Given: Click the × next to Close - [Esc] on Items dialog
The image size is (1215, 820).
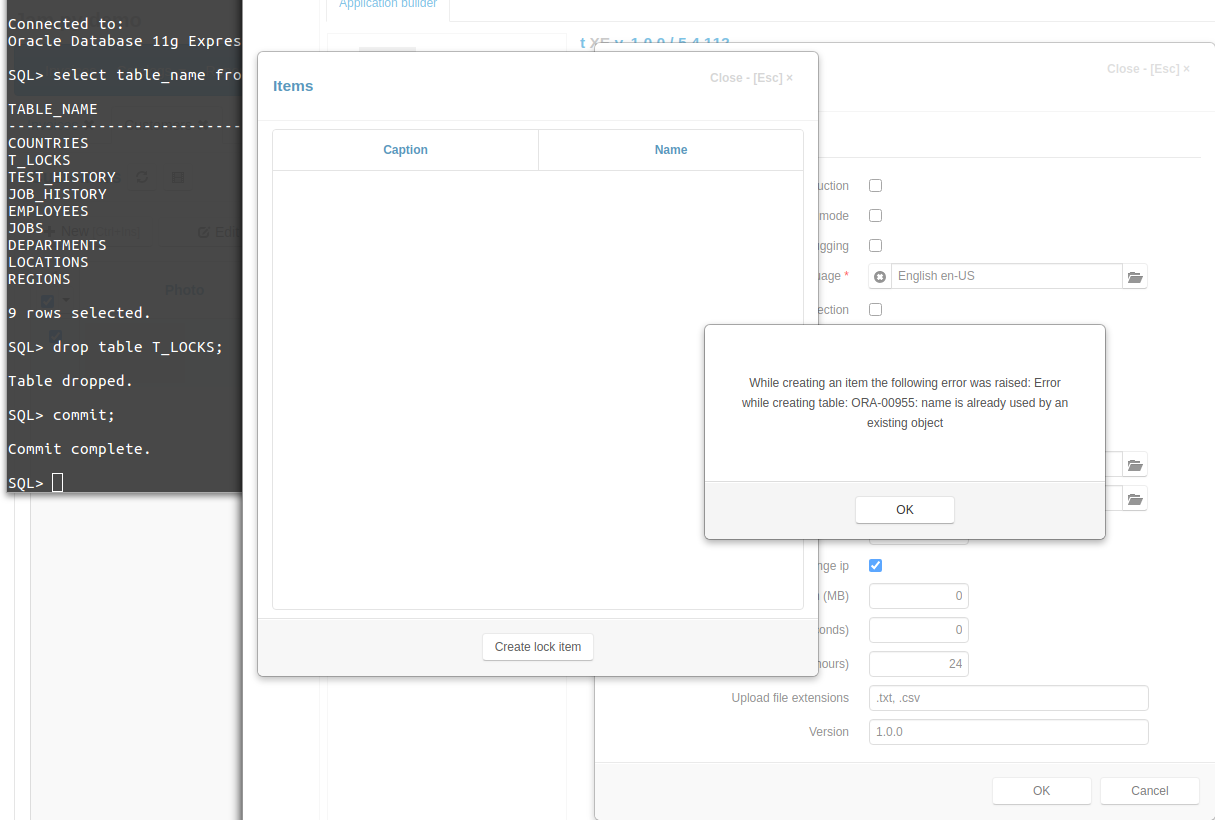Looking at the screenshot, I should 788,77.
